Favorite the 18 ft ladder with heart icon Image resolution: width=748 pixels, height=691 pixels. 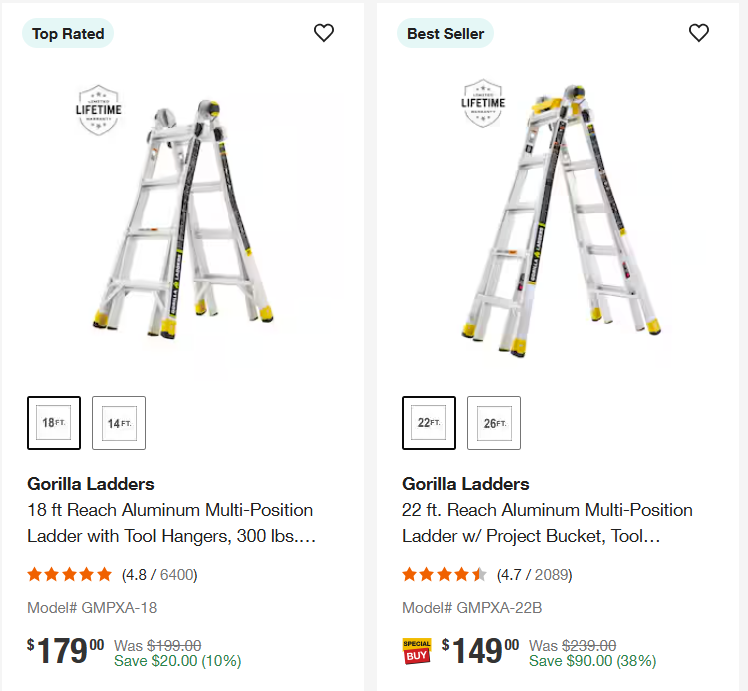point(324,33)
